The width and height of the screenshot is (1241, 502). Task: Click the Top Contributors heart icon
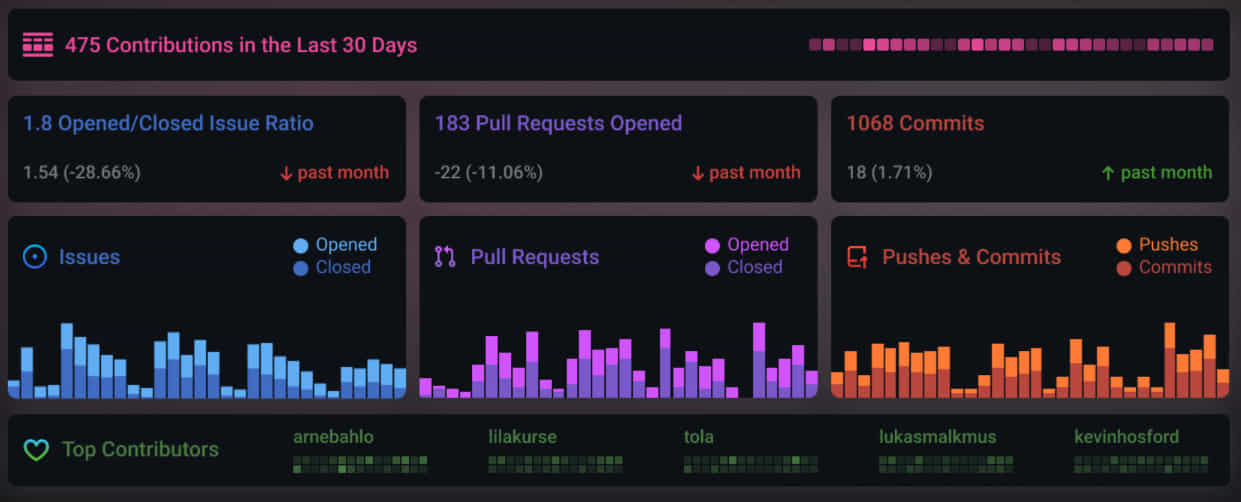tap(36, 450)
